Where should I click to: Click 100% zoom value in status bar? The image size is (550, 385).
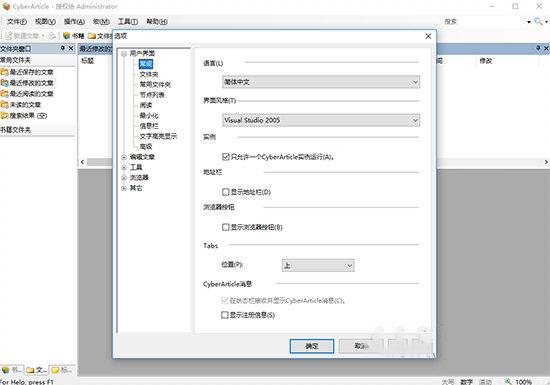pyautogui.click(x=523, y=381)
